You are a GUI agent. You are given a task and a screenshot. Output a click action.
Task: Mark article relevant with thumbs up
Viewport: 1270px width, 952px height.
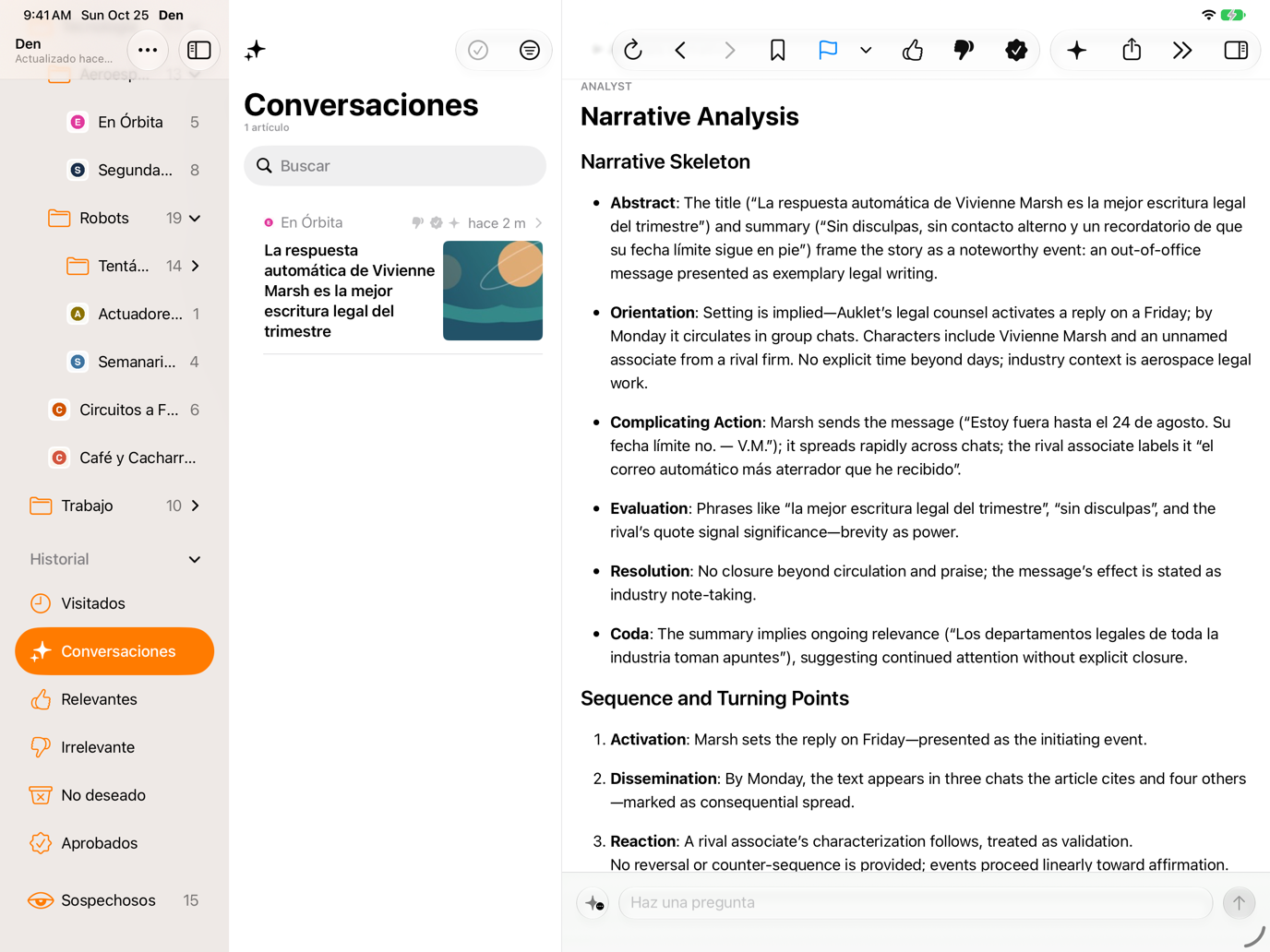click(913, 50)
